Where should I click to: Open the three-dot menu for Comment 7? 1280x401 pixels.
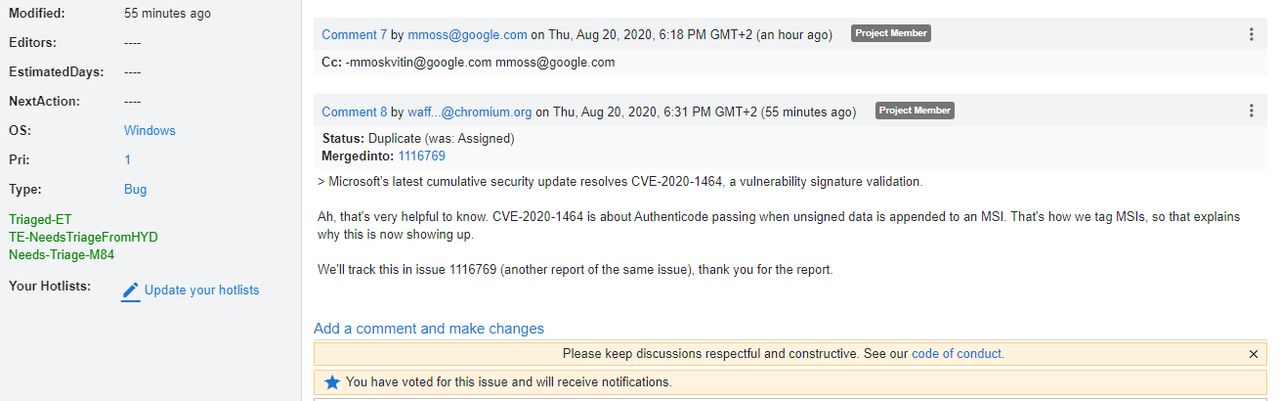pos(1251,34)
